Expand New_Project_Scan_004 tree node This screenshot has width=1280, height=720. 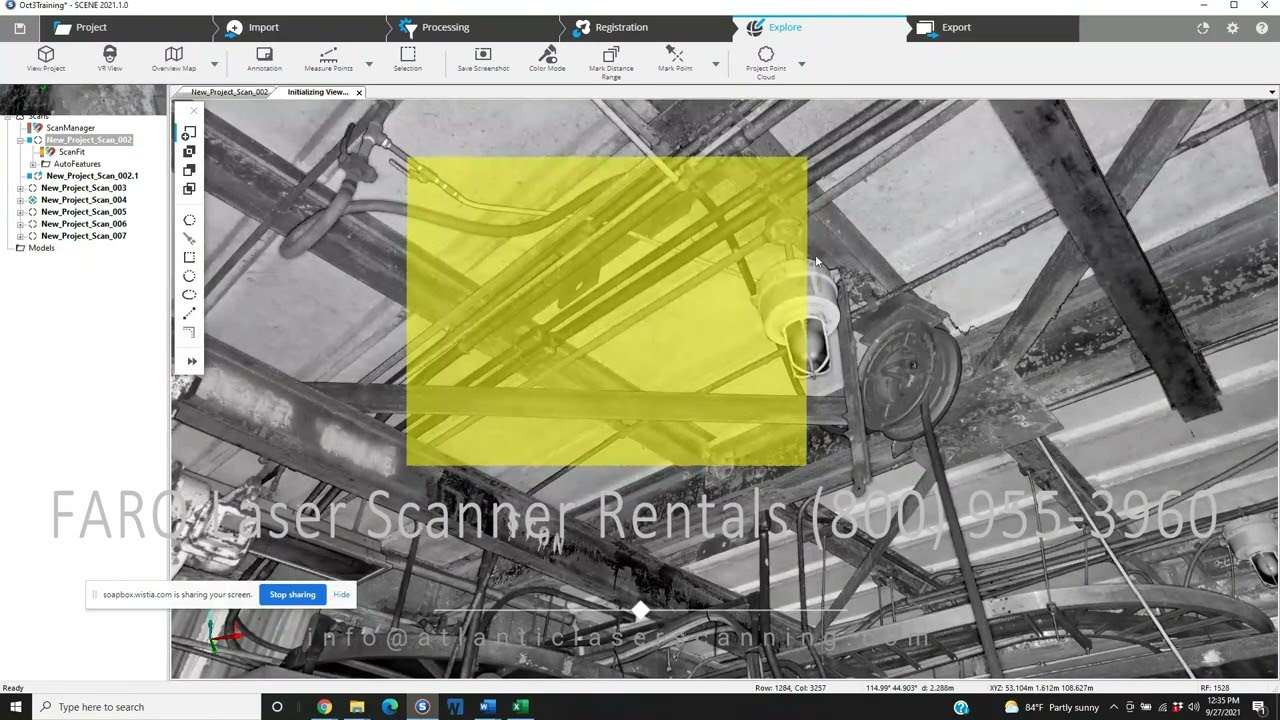click(x=20, y=200)
